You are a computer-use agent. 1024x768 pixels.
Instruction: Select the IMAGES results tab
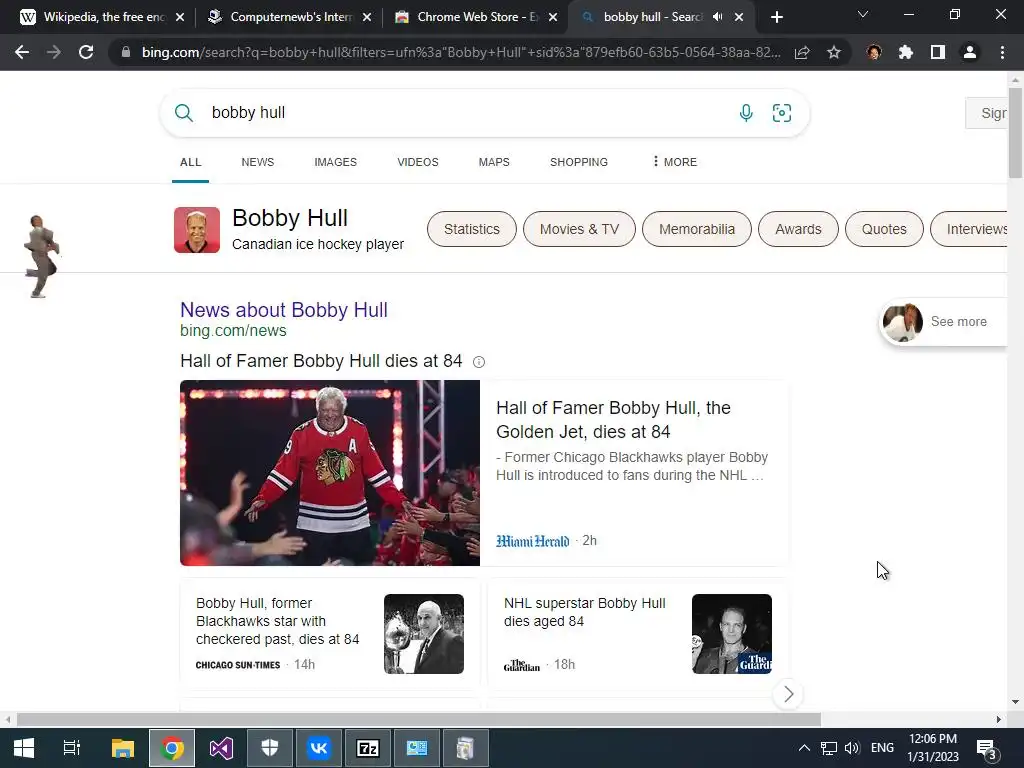point(336,162)
